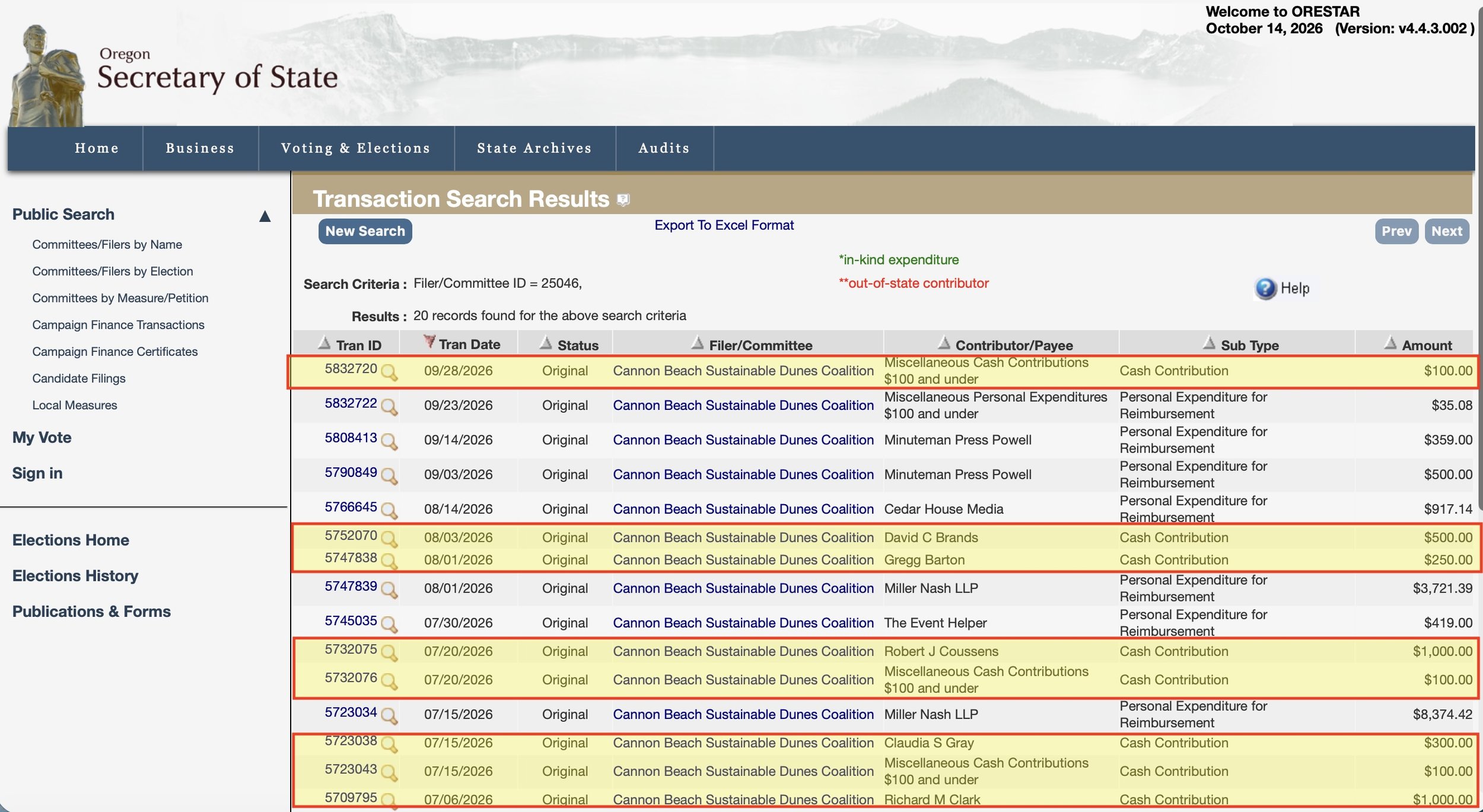Go to Prev results page
Screen dimensions: 1483x812
pos(1396,231)
